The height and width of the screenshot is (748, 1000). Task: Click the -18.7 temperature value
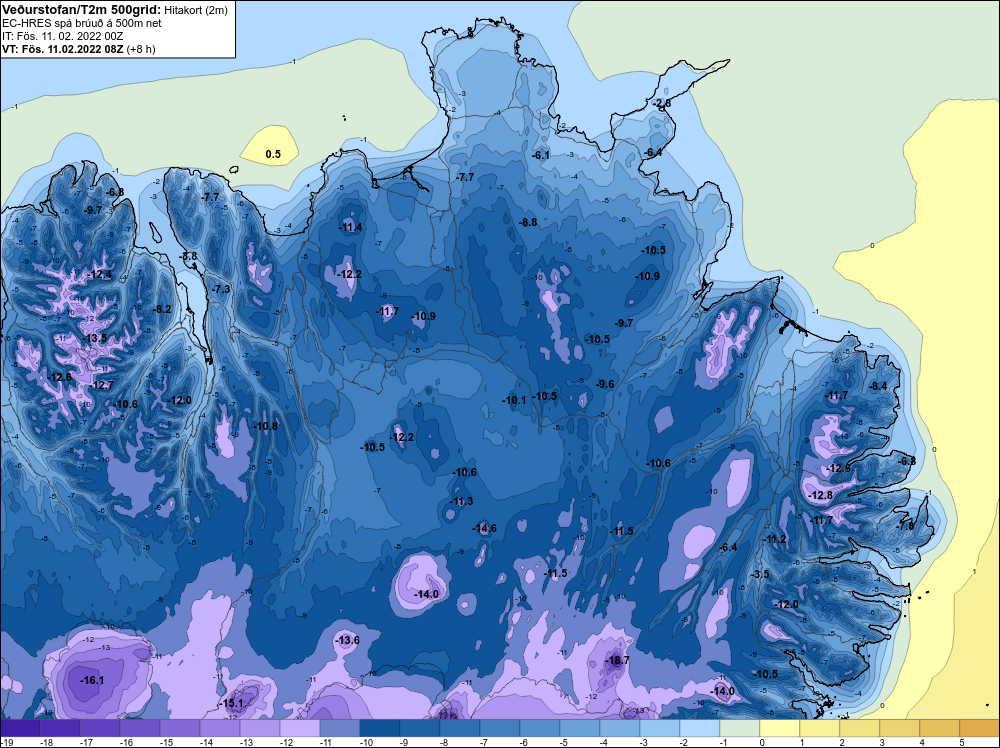tap(617, 660)
